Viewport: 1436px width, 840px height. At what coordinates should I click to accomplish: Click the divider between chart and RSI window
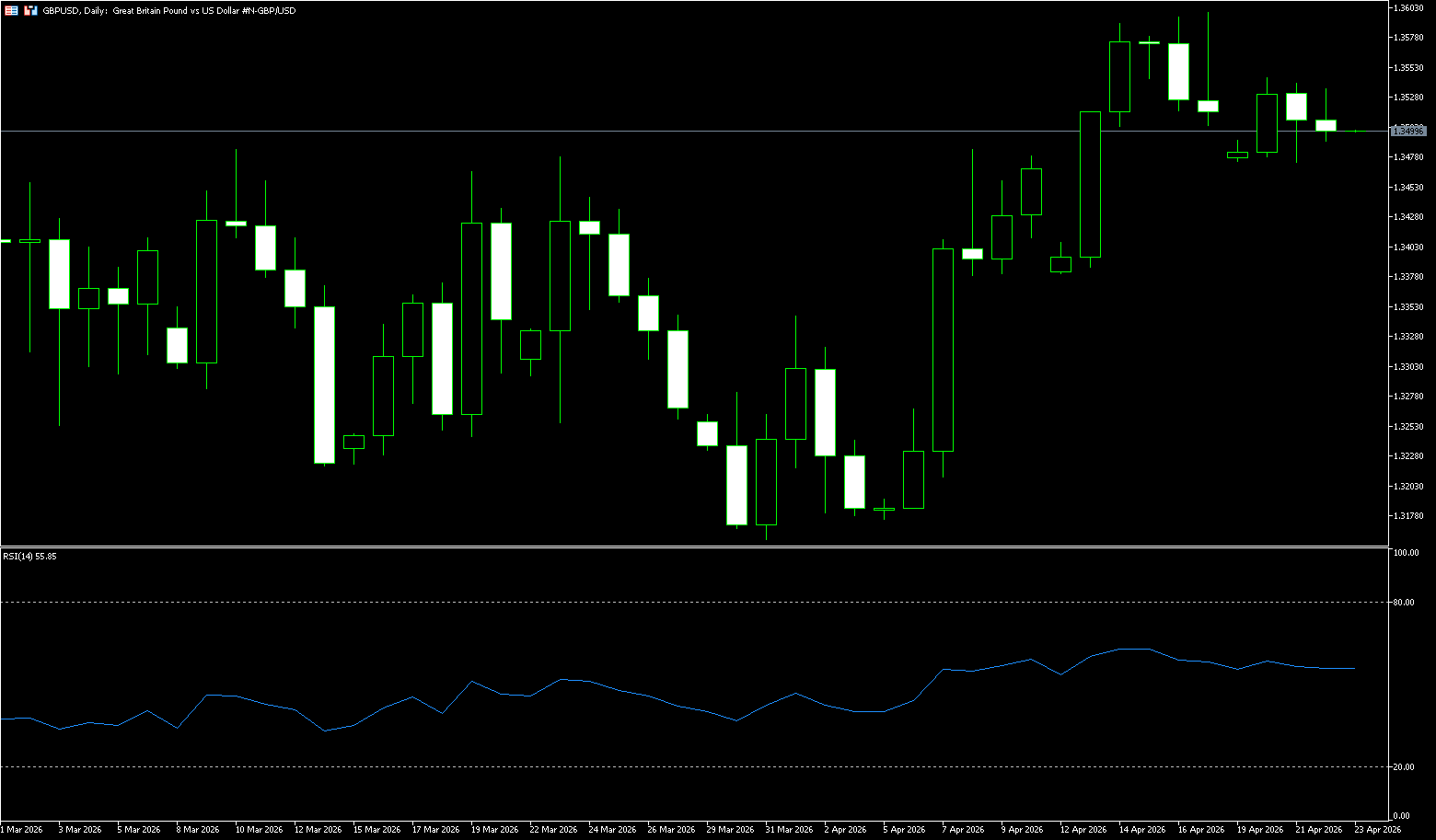point(690,547)
